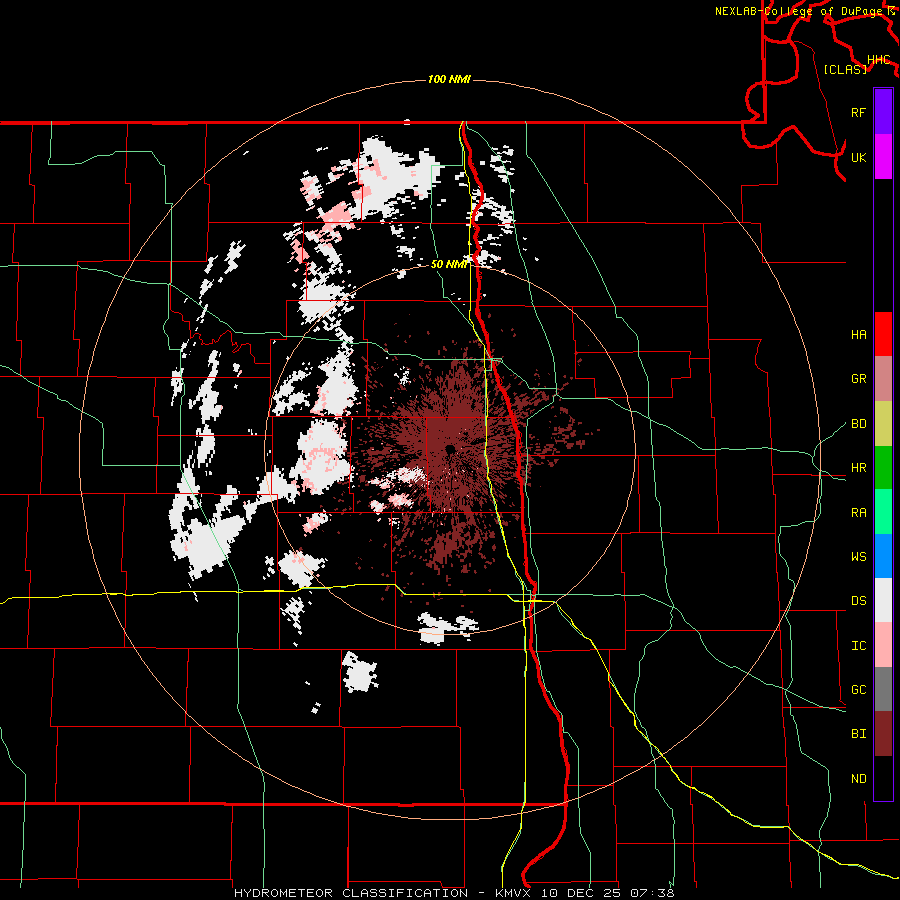Screen dimensions: 900x900
Task: Click the BD yellow legend swatch
Action: coord(883,424)
